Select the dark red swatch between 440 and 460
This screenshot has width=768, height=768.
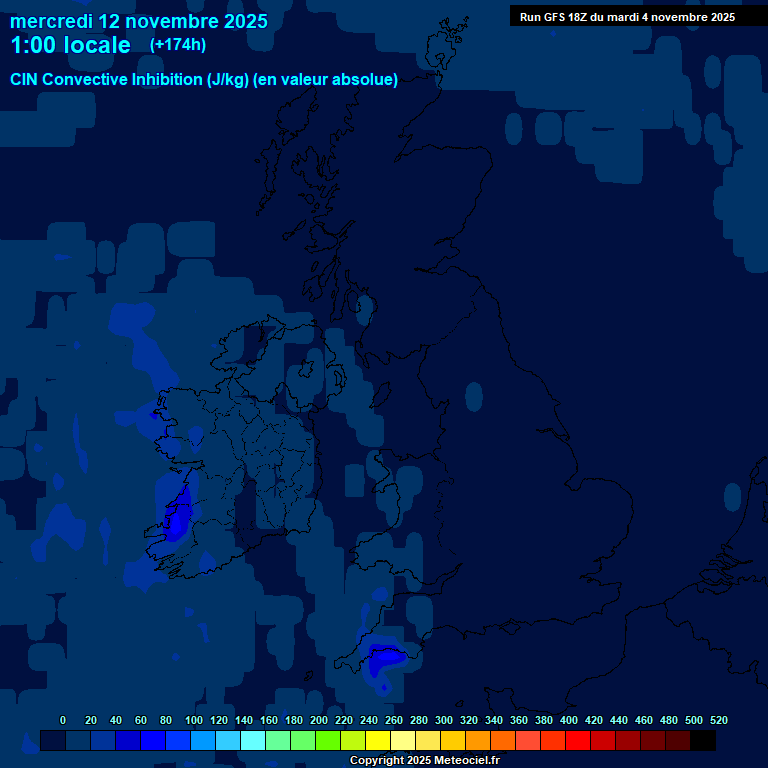(x=627, y=740)
